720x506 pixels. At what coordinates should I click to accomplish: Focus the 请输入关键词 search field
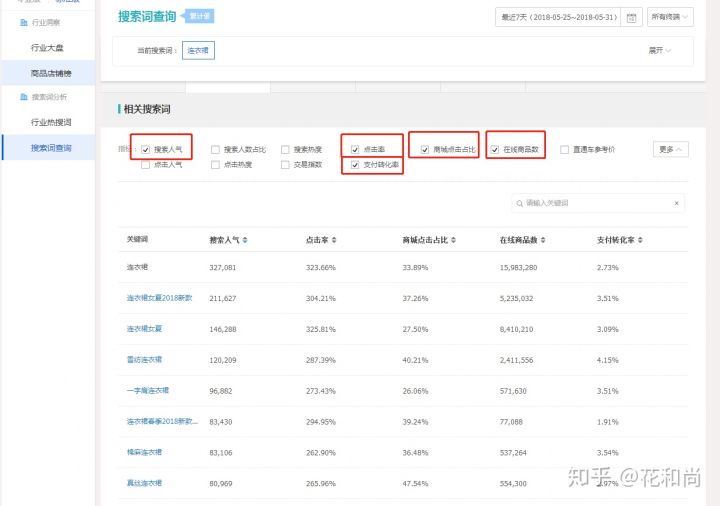pos(595,203)
